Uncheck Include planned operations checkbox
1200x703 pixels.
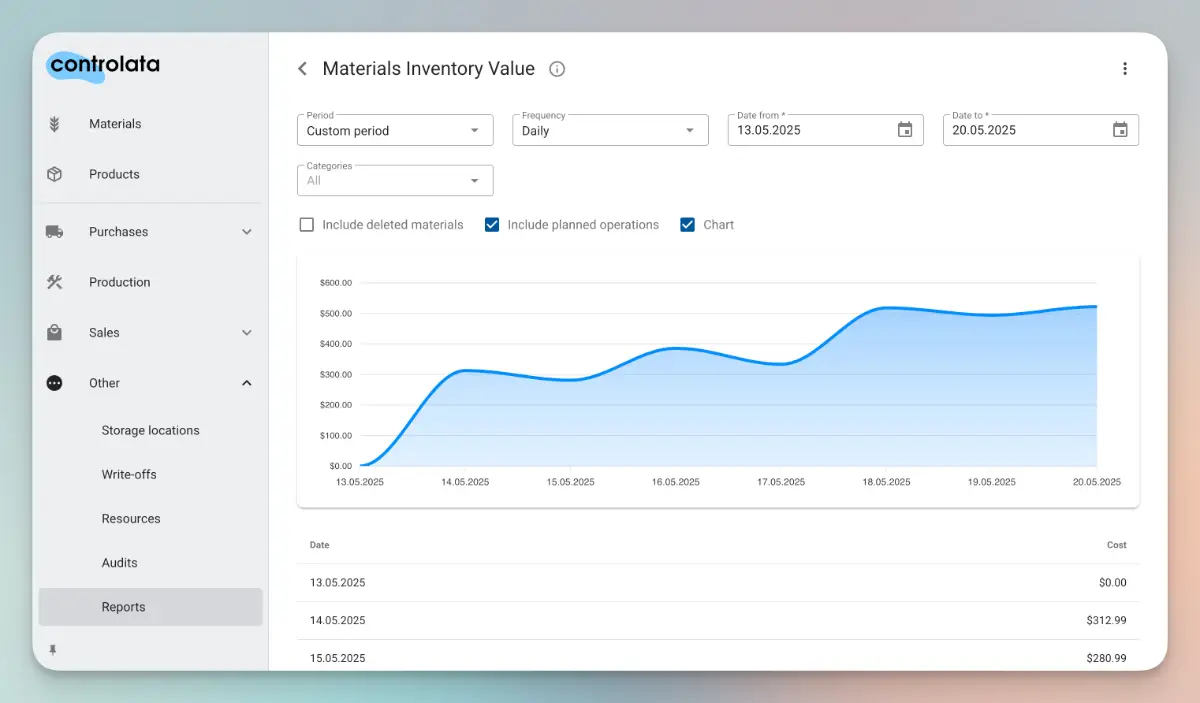click(492, 225)
